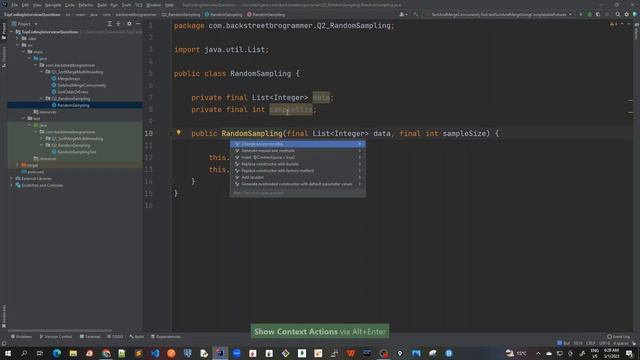Viewport: 640px width, 360px height.
Task: Expand the .idea folder arrow
Action: [18, 38]
